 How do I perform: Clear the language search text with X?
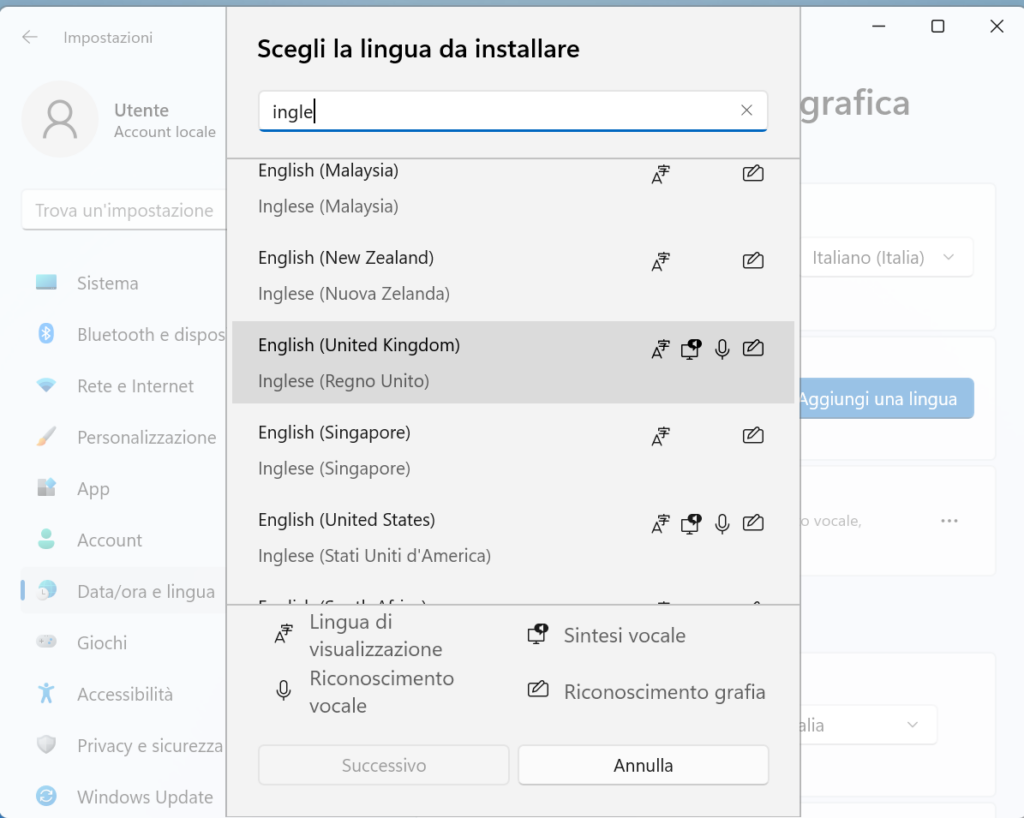(x=746, y=111)
